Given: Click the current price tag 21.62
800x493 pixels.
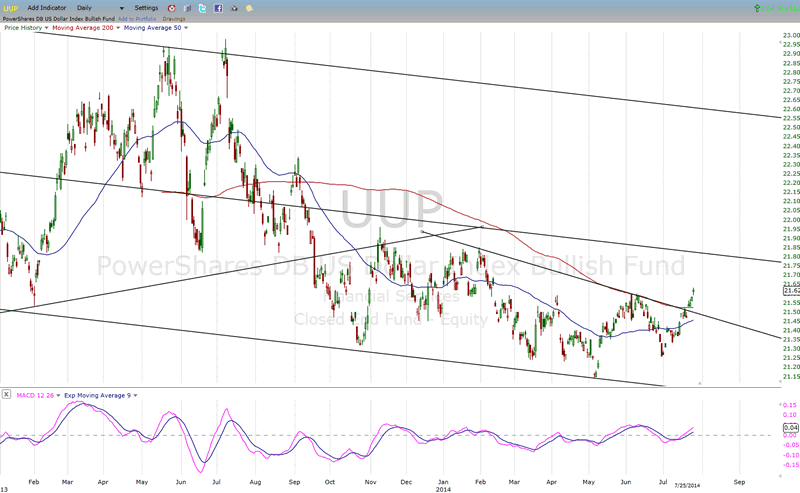Looking at the screenshot, I should [791, 291].
